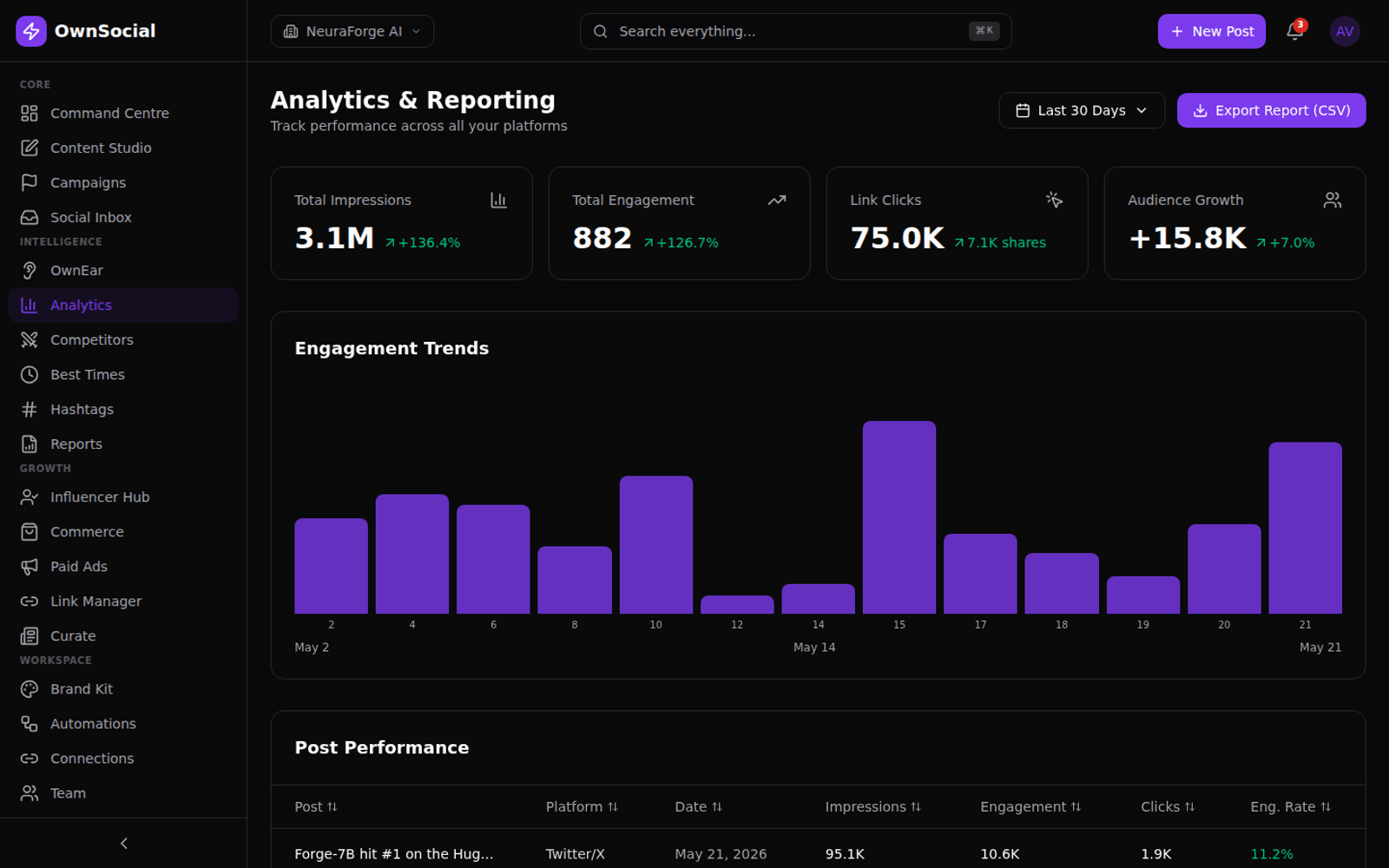
Task: Click the May 21, 2026 date cell
Action: [x=721, y=854]
